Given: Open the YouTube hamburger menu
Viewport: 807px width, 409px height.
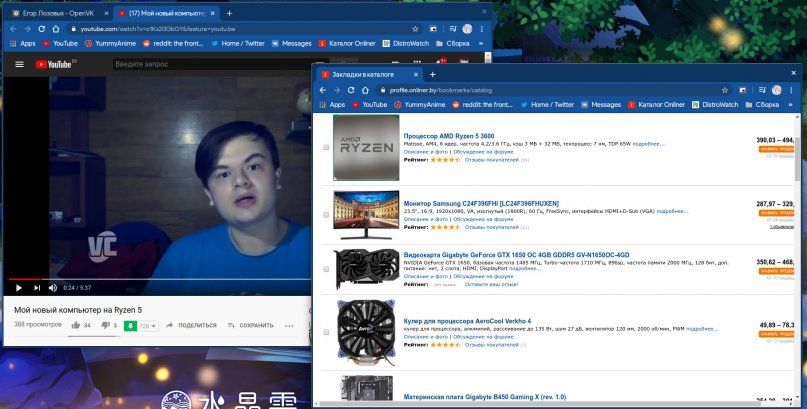Looking at the screenshot, I should pos(18,64).
